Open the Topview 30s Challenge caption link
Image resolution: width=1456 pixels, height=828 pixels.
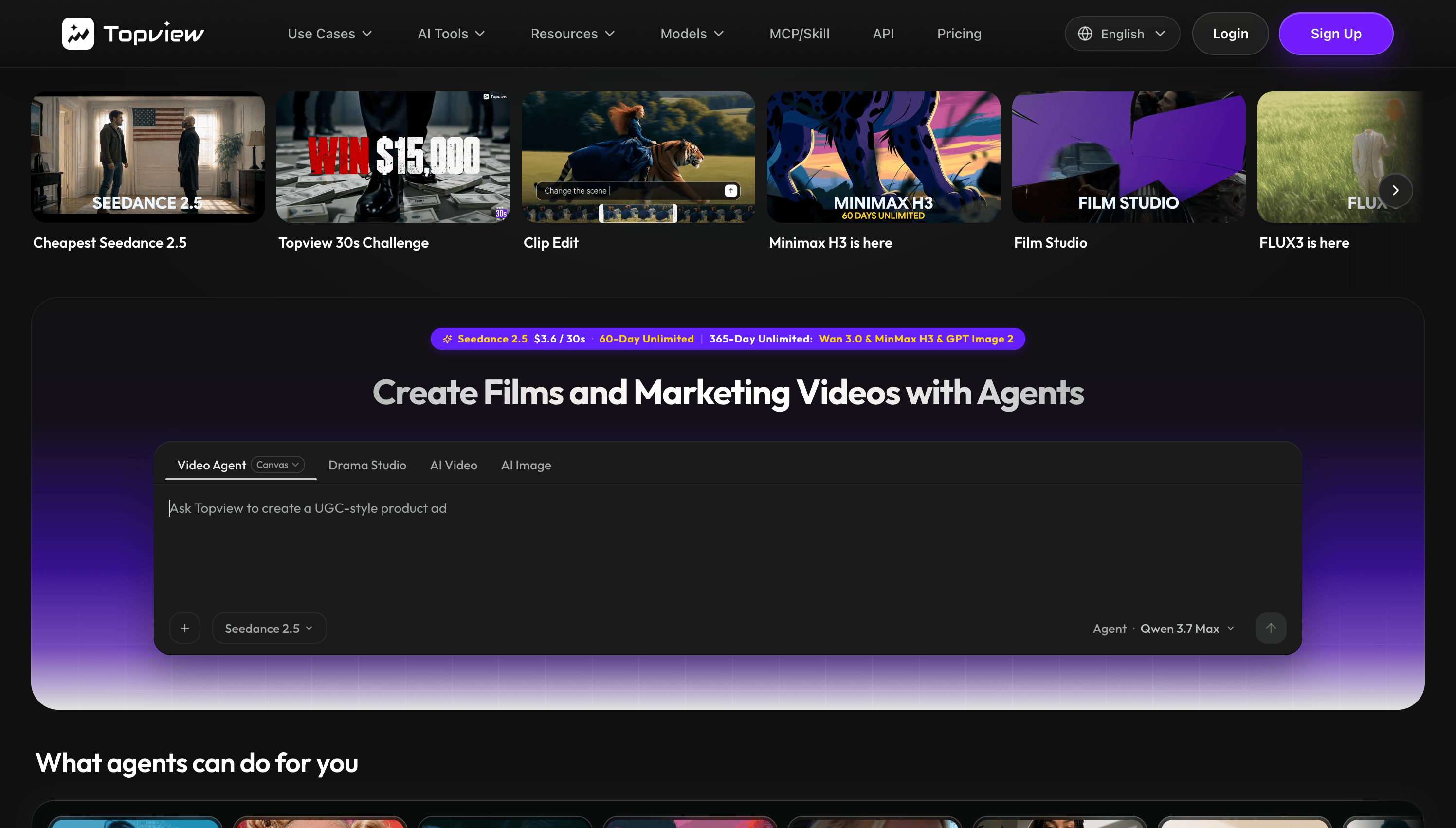click(353, 243)
